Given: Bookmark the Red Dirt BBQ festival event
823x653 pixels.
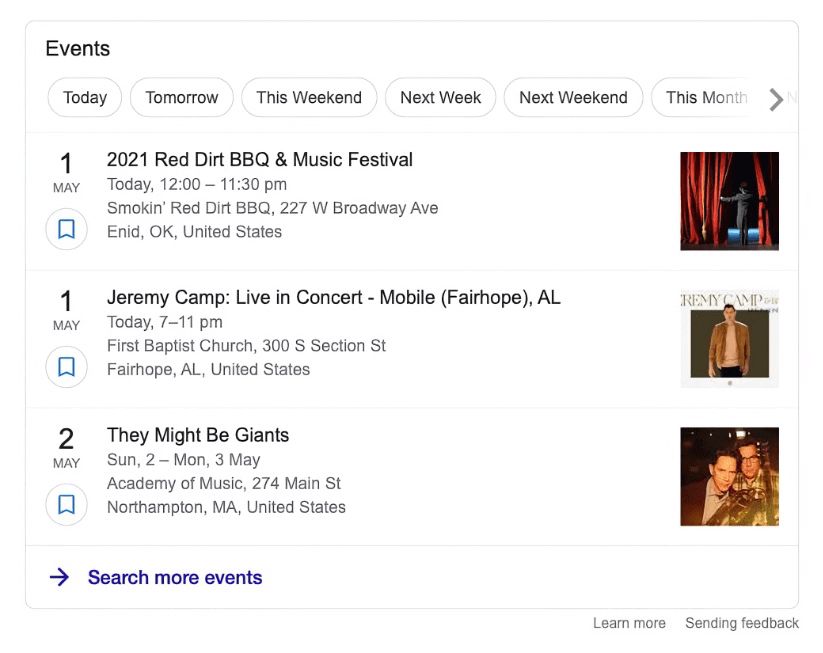Looking at the screenshot, I should [x=66, y=230].
